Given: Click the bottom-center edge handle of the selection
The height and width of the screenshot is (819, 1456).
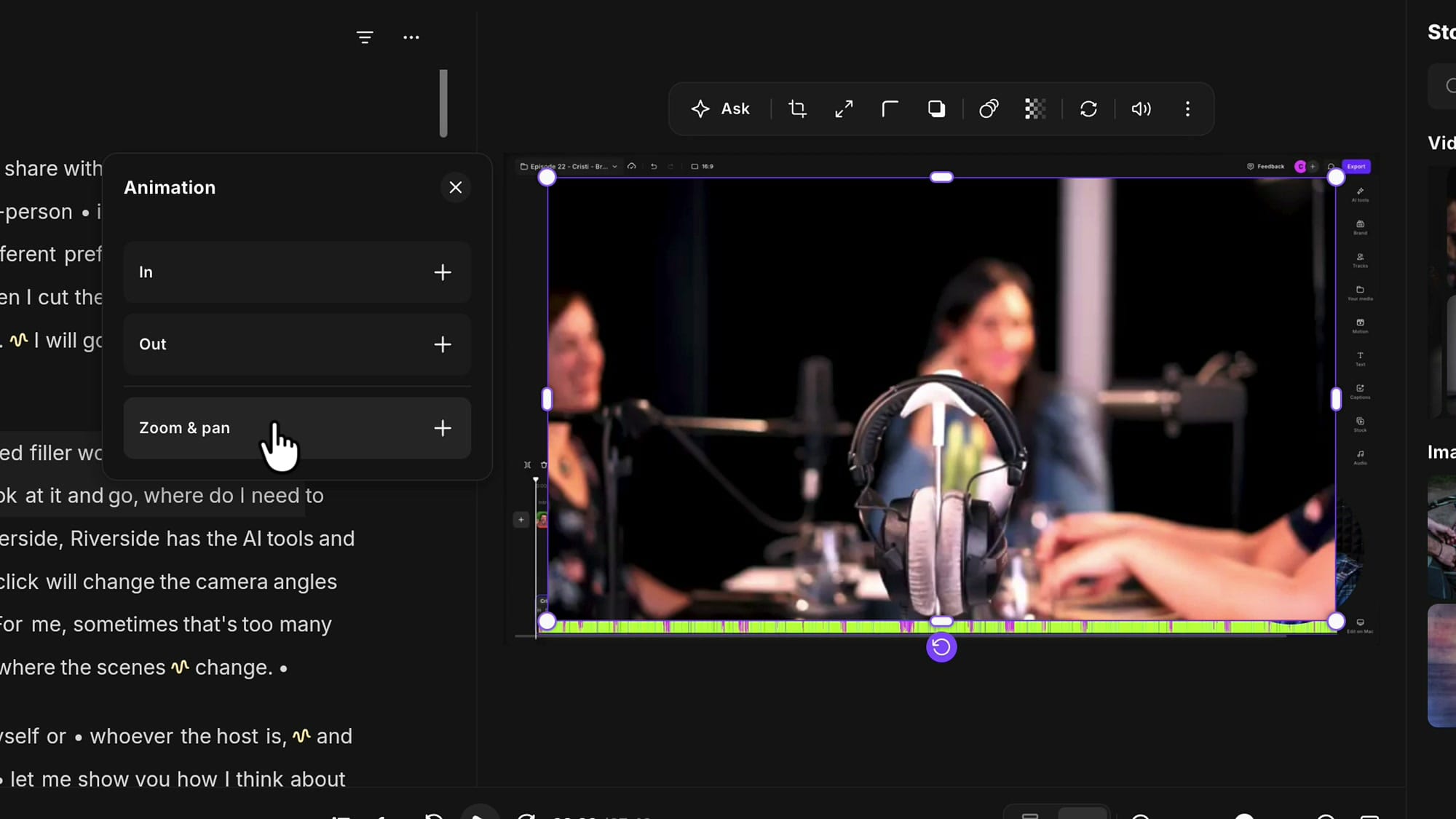Looking at the screenshot, I should tap(941, 622).
